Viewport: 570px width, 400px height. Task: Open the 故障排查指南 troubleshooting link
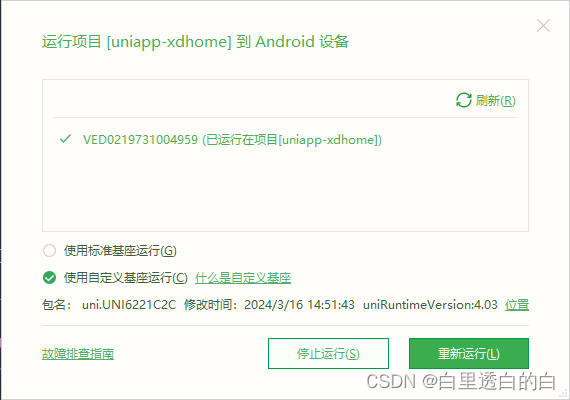pyautogui.click(x=78, y=353)
